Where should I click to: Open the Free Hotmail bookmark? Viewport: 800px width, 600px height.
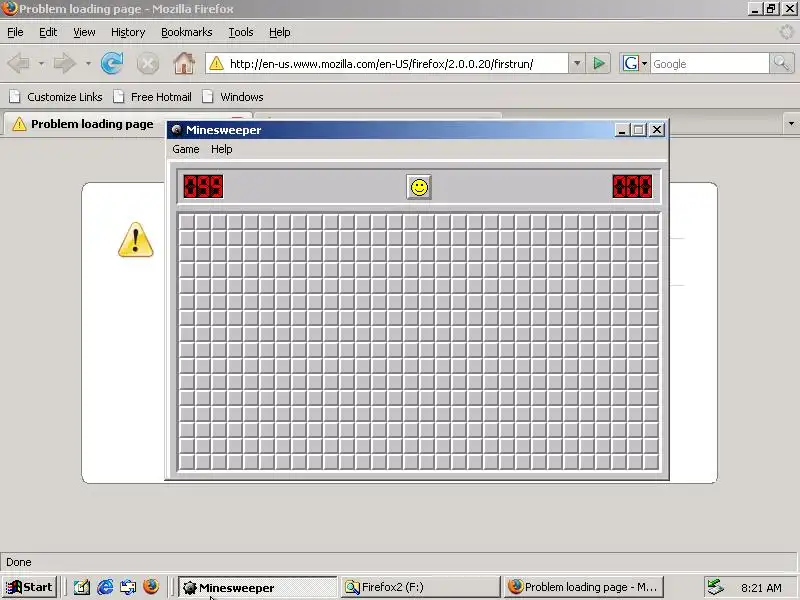(153, 97)
